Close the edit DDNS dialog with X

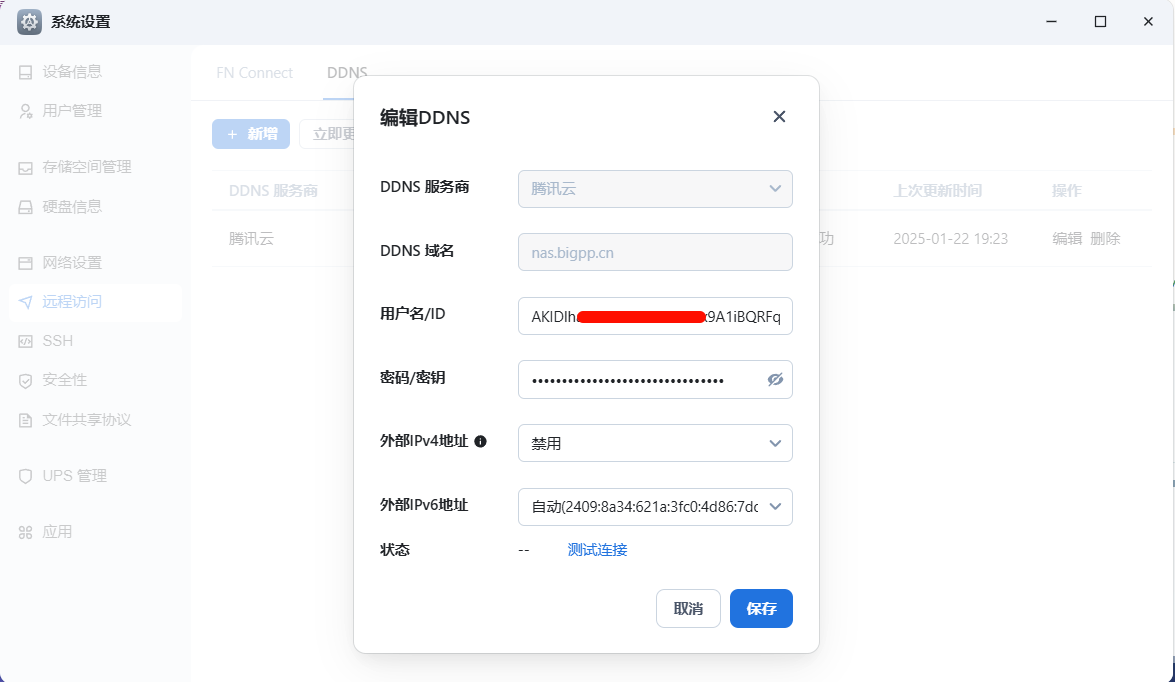coord(779,117)
